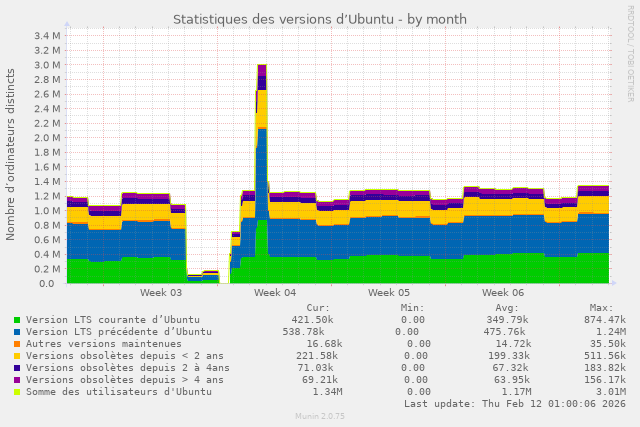The image size is (640, 427).
Task: Click the orange swatch for Autres versions maintenues
Action: pyautogui.click(x=17, y=344)
